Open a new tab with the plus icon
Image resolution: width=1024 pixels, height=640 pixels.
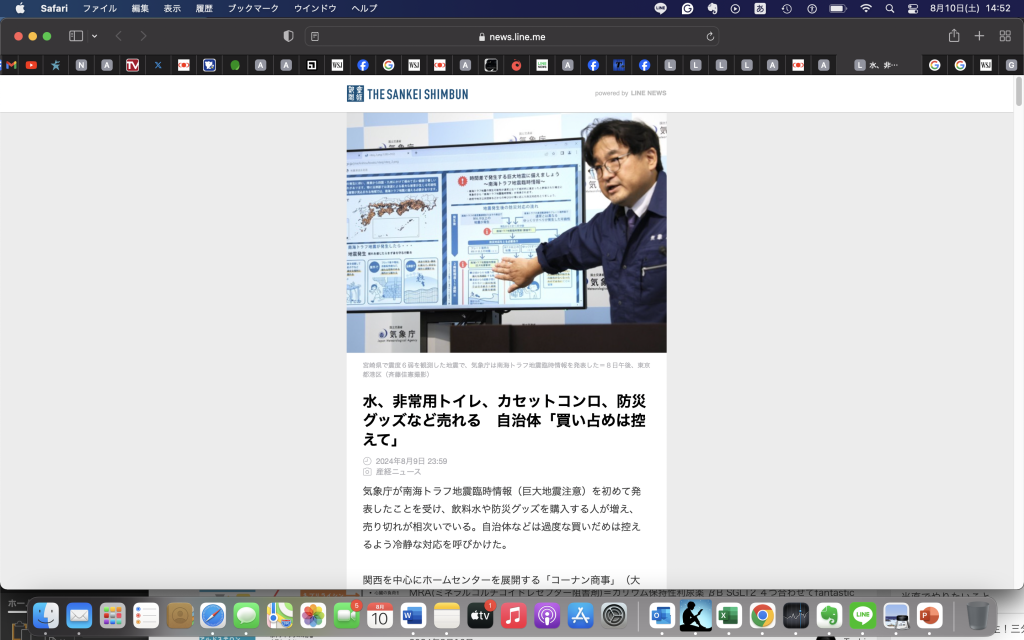click(x=977, y=34)
